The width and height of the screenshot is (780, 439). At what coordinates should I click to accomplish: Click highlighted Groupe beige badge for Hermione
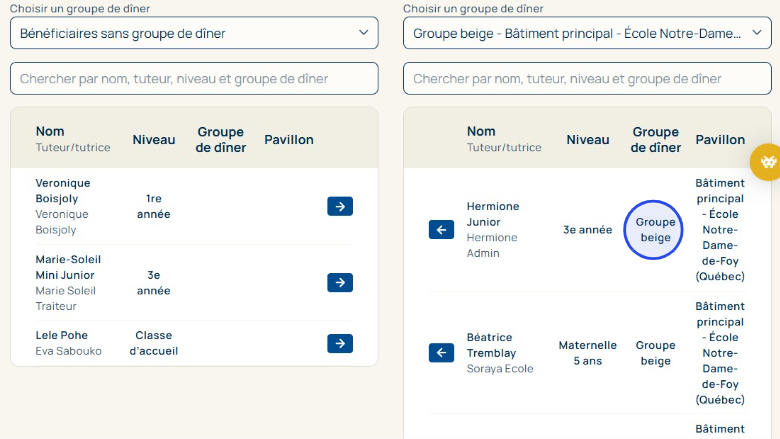click(x=656, y=229)
